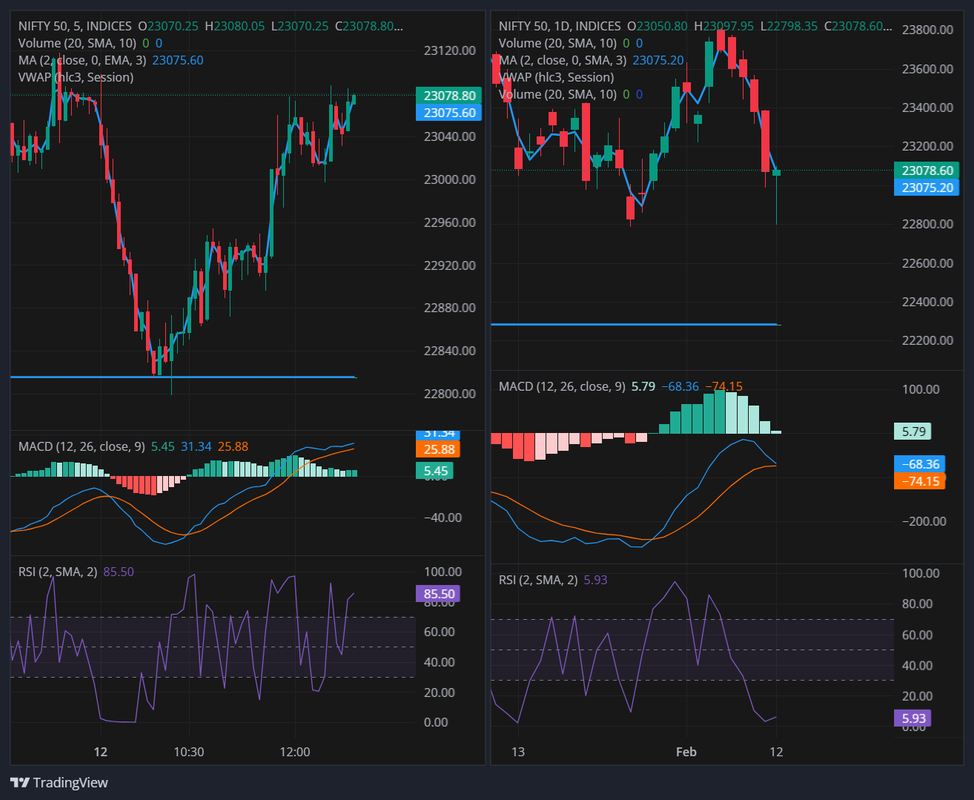Click the 23120.00 price scale label

(450, 50)
